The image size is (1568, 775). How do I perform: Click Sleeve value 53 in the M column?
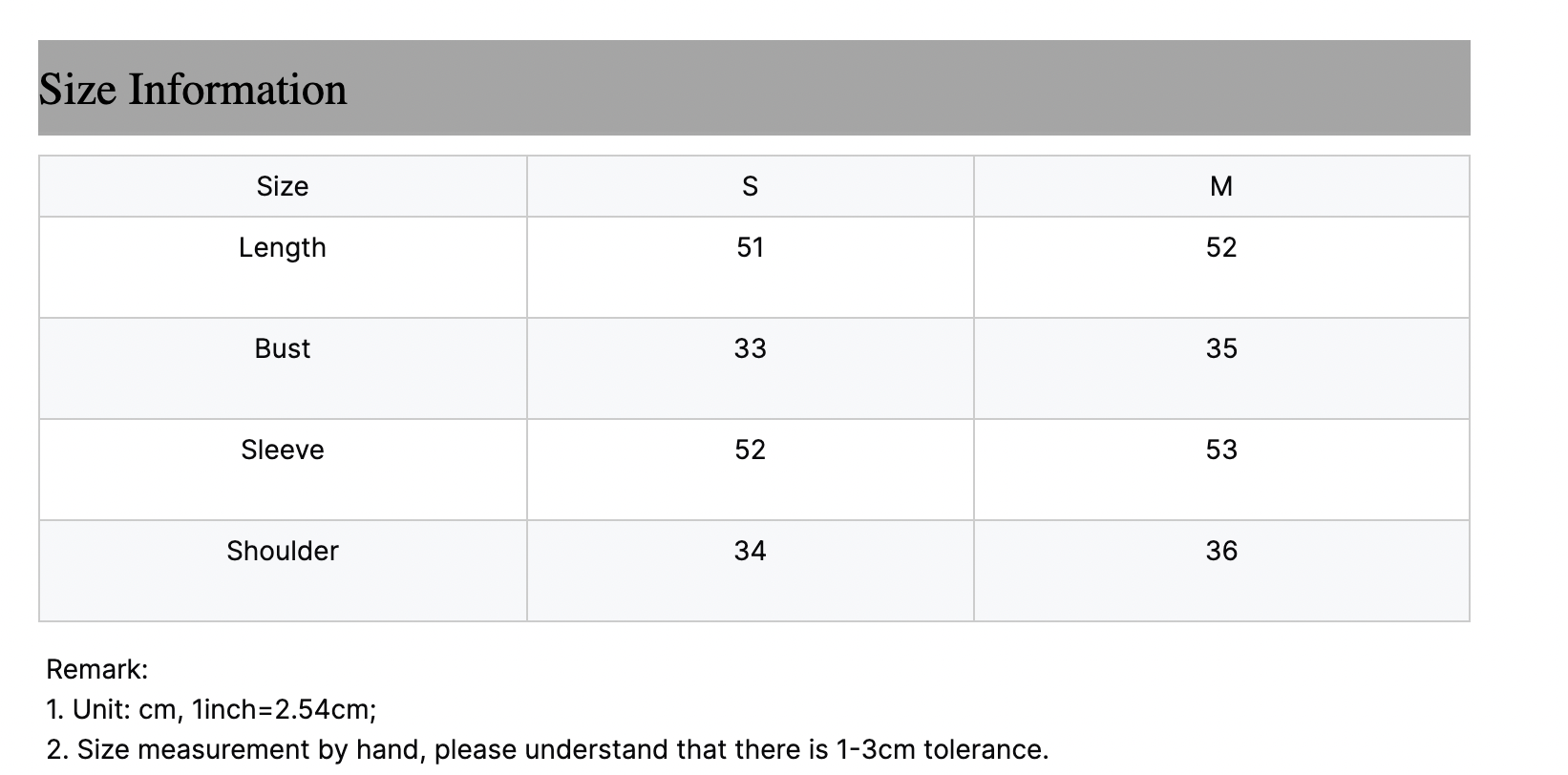point(1220,450)
